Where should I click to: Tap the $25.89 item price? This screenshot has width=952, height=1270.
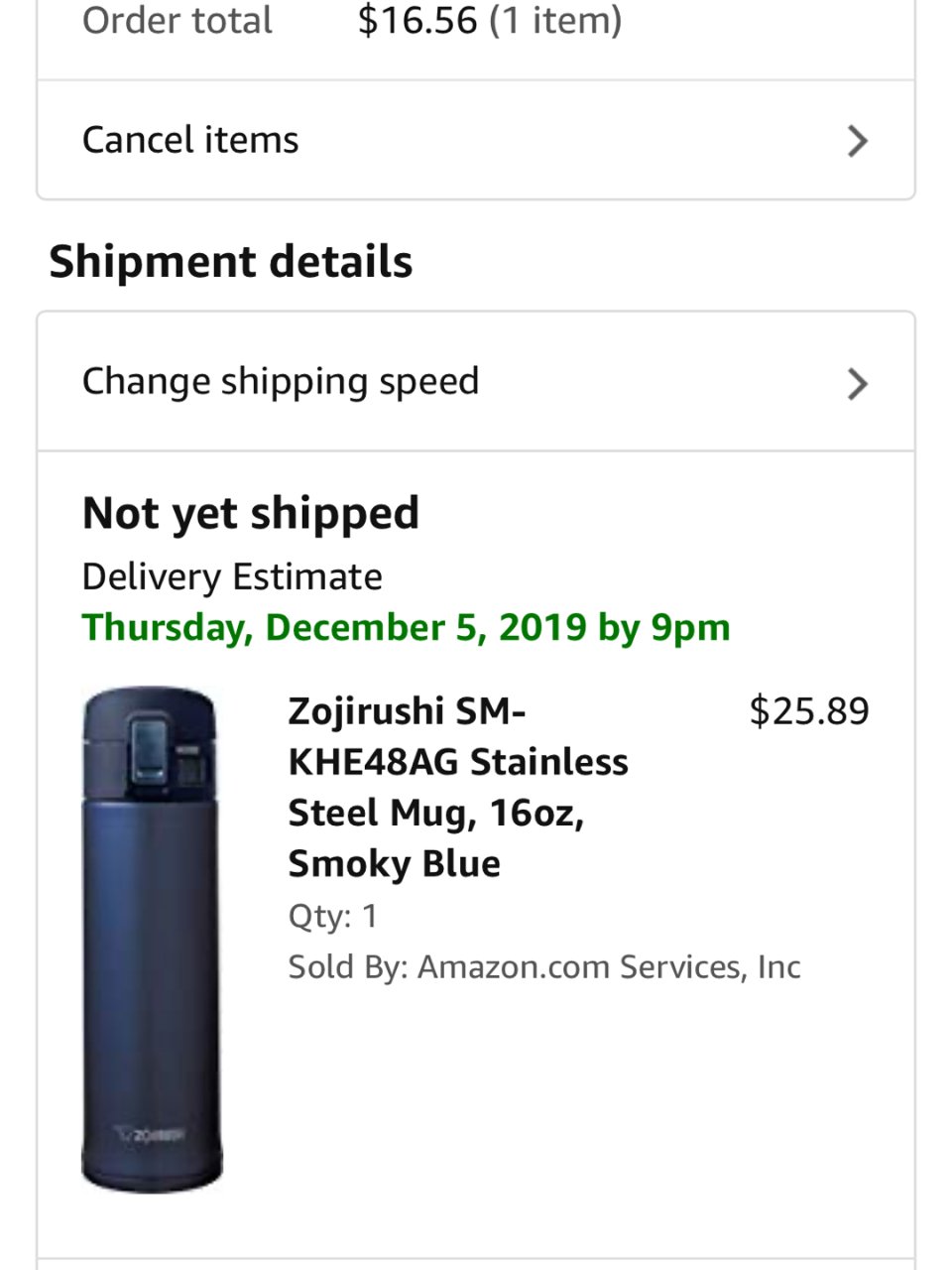809,710
